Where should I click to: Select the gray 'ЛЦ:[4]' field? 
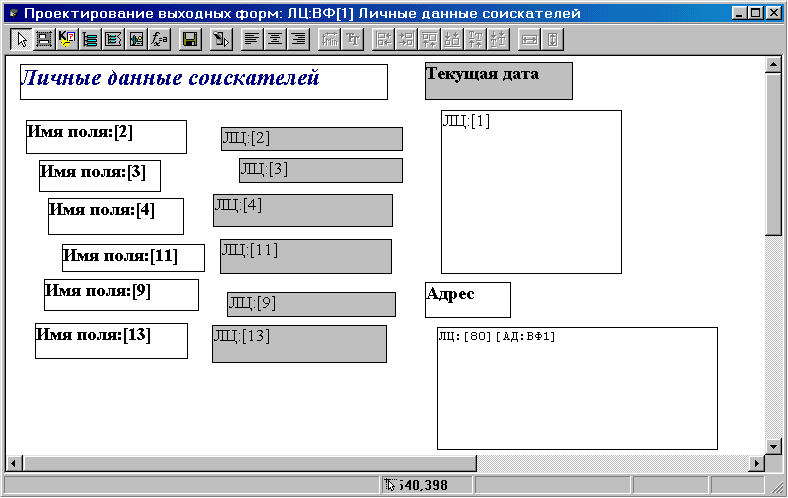303,211
